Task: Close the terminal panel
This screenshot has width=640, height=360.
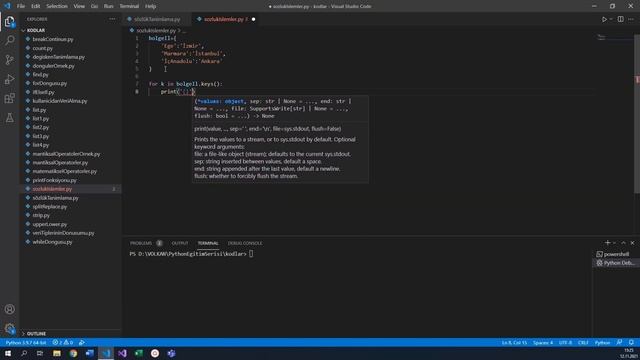Action: point(632,243)
